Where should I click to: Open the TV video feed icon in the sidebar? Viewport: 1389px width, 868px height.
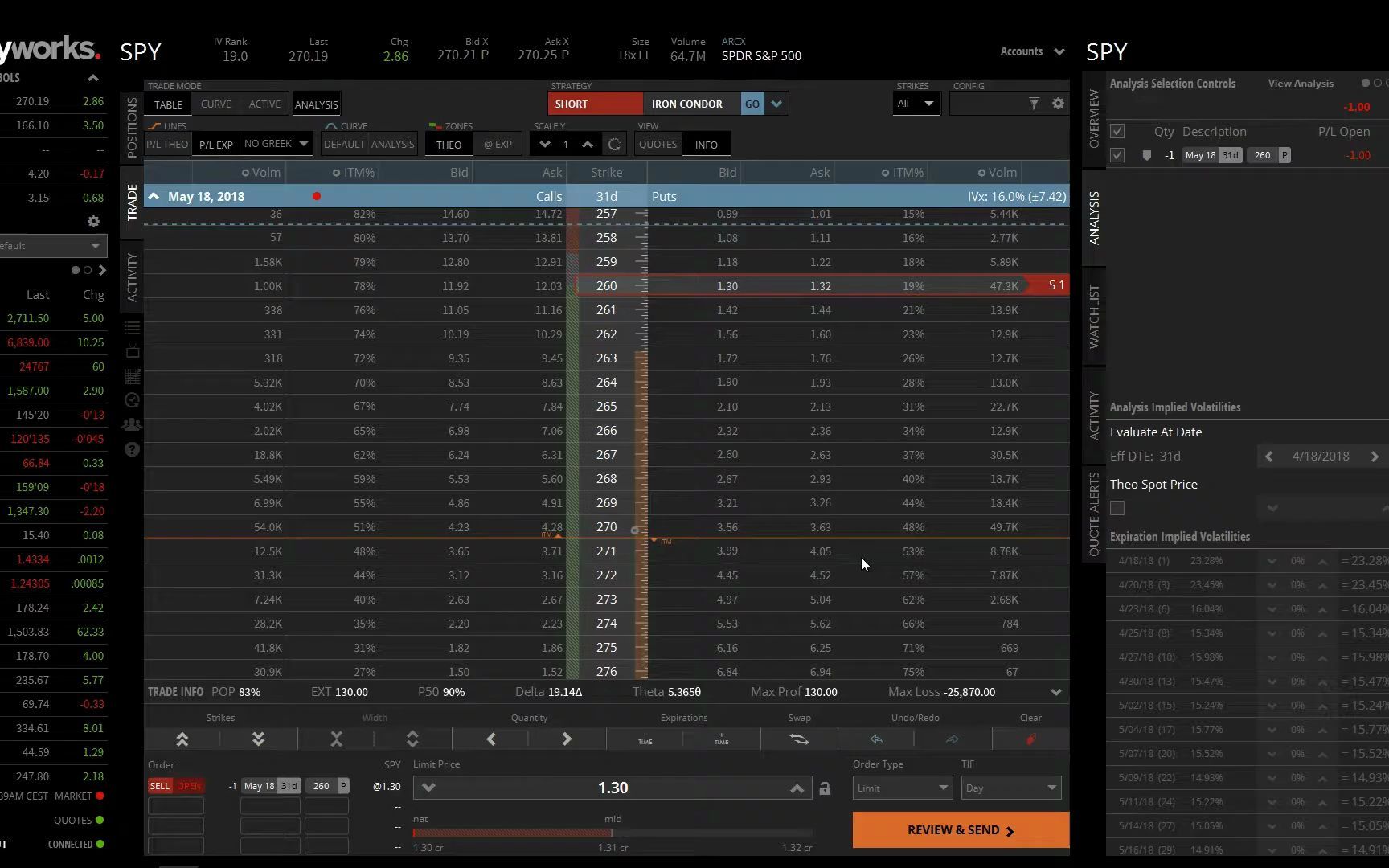click(133, 352)
